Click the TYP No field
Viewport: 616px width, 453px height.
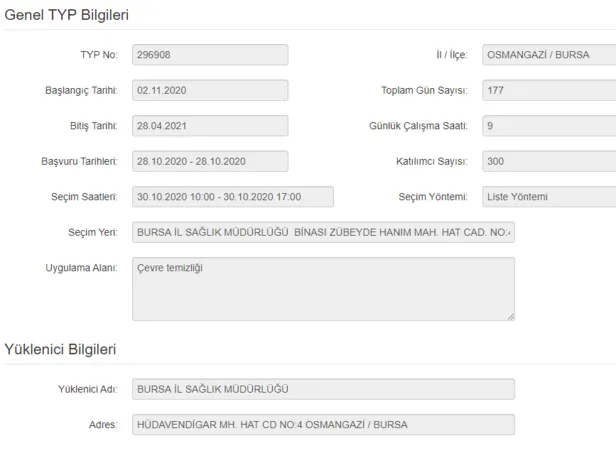(x=210, y=55)
